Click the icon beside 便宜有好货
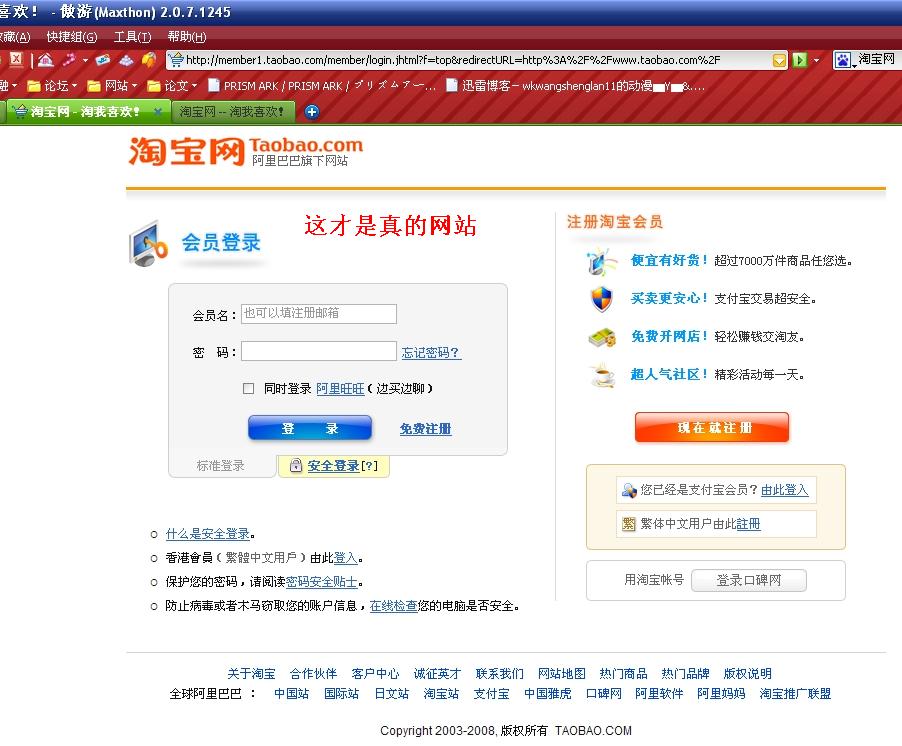Screen dimensions: 902x746 [x=601, y=261]
